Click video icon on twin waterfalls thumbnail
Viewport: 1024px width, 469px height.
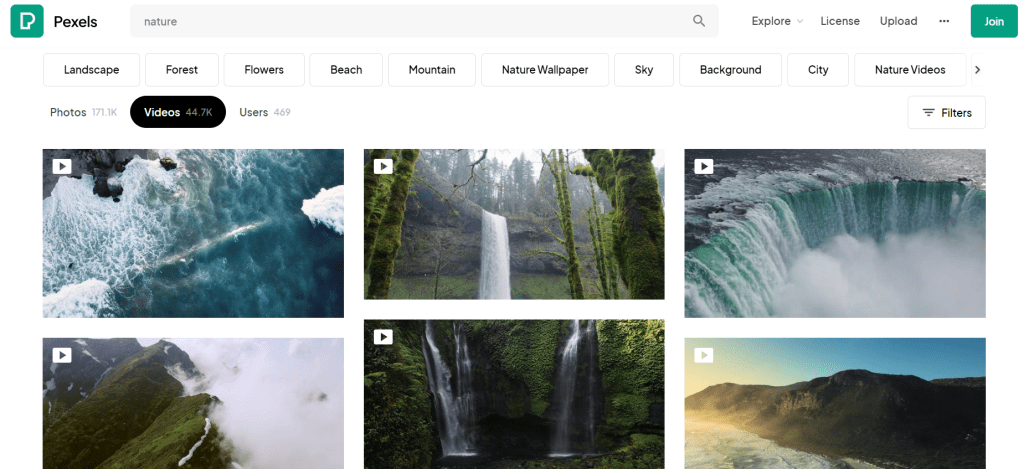coord(383,337)
